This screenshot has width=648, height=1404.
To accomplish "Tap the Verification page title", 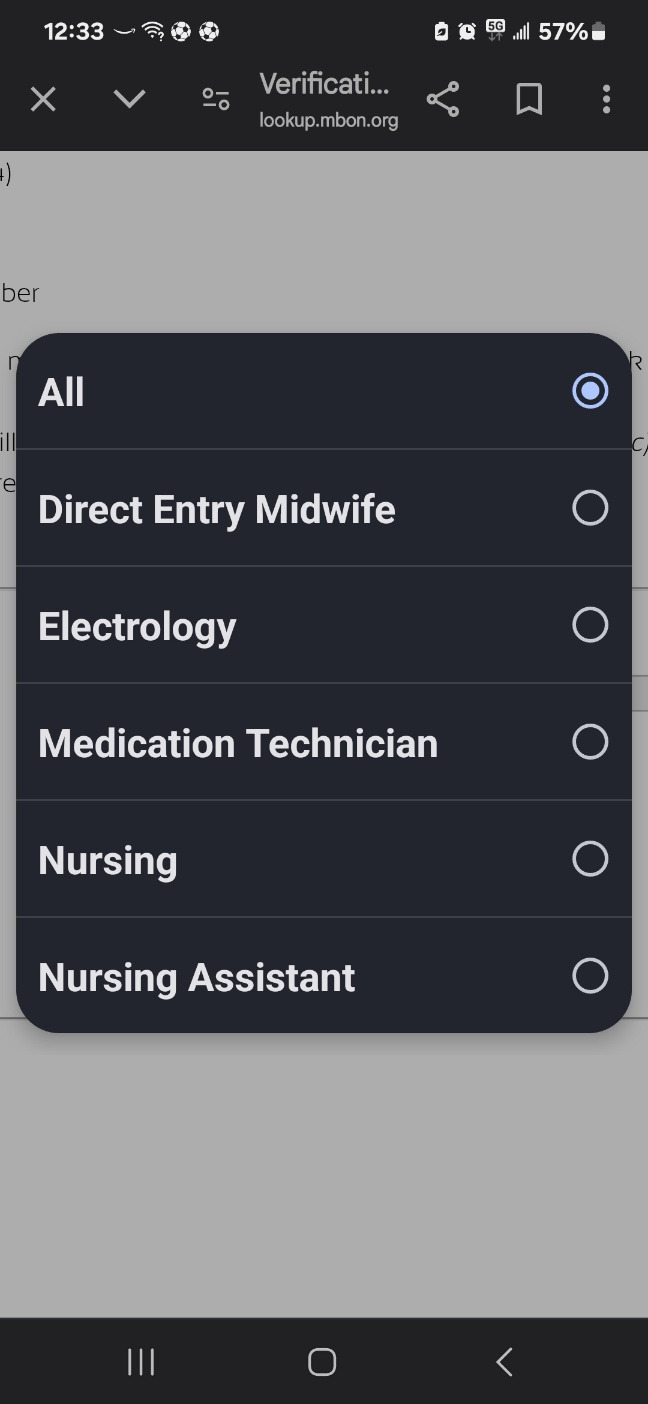I will point(324,84).
